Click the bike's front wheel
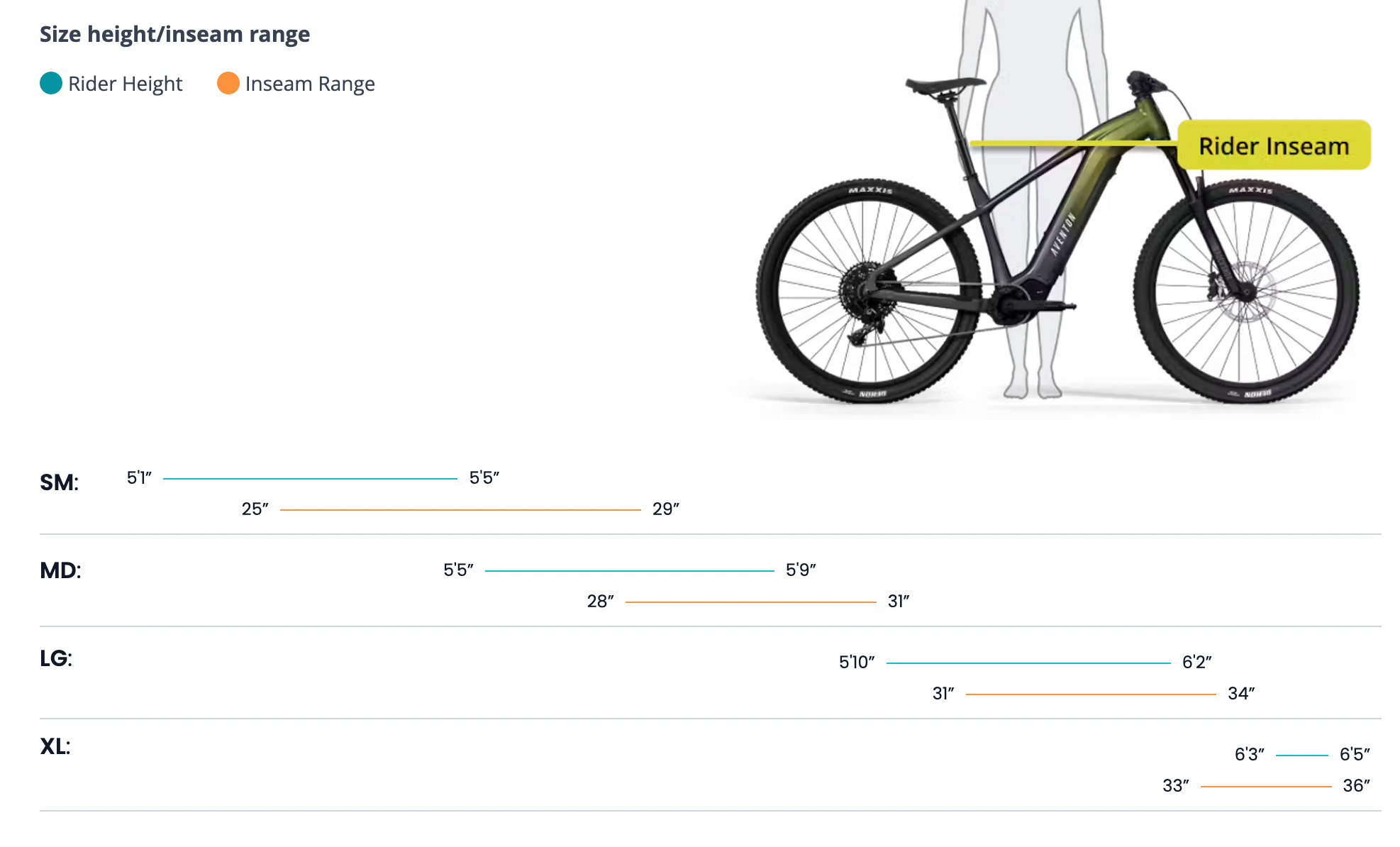1400x847 pixels. click(x=1246, y=292)
